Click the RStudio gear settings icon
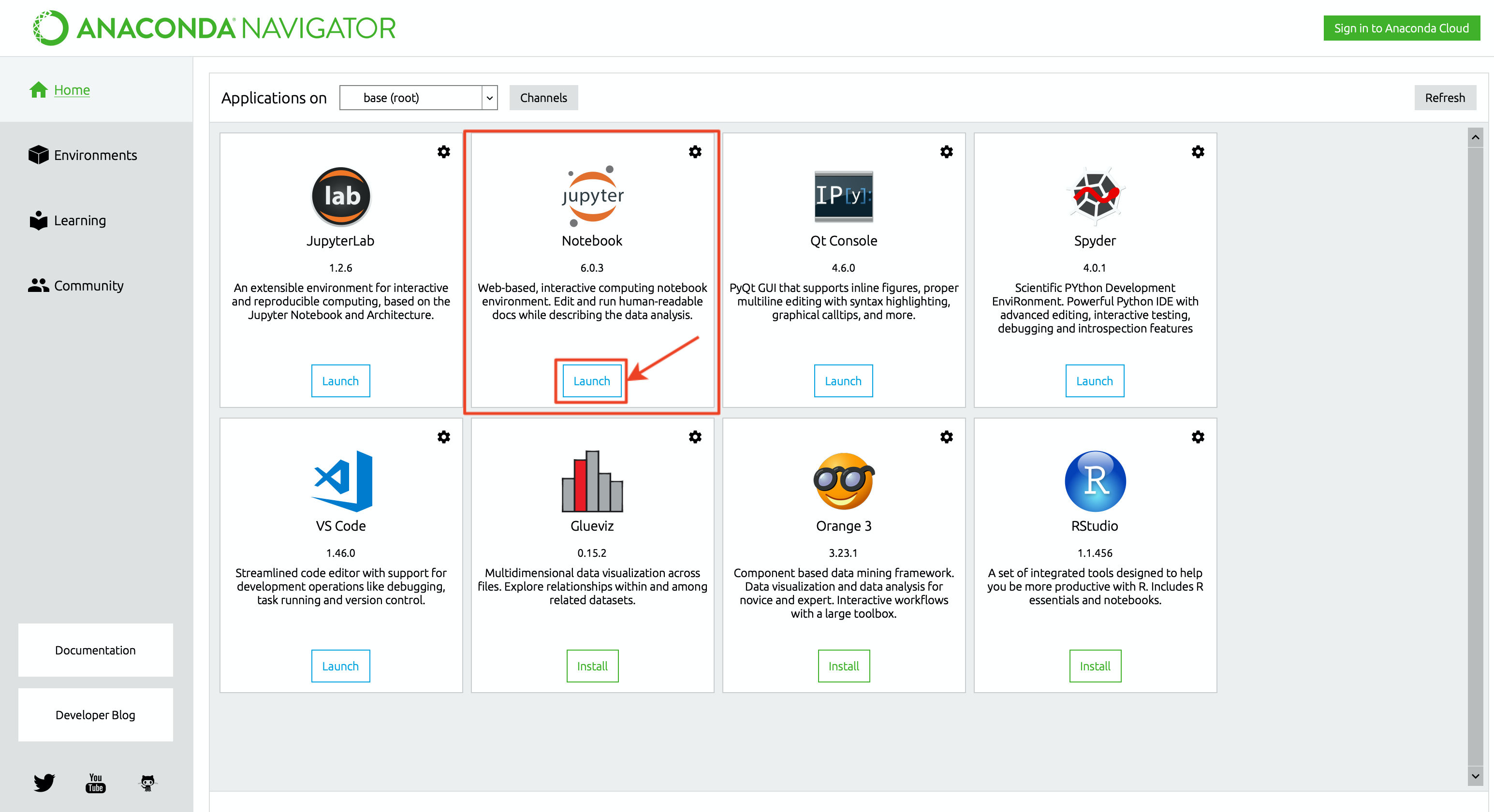1494x812 pixels. tap(1198, 437)
